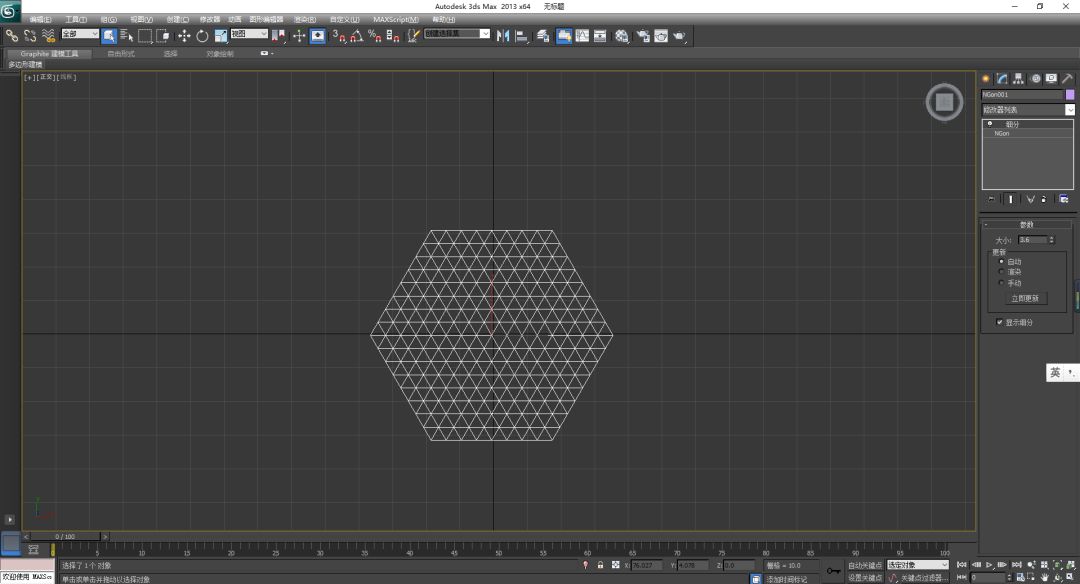Open the MAXScript menu
1080x584 pixels.
tap(396, 19)
